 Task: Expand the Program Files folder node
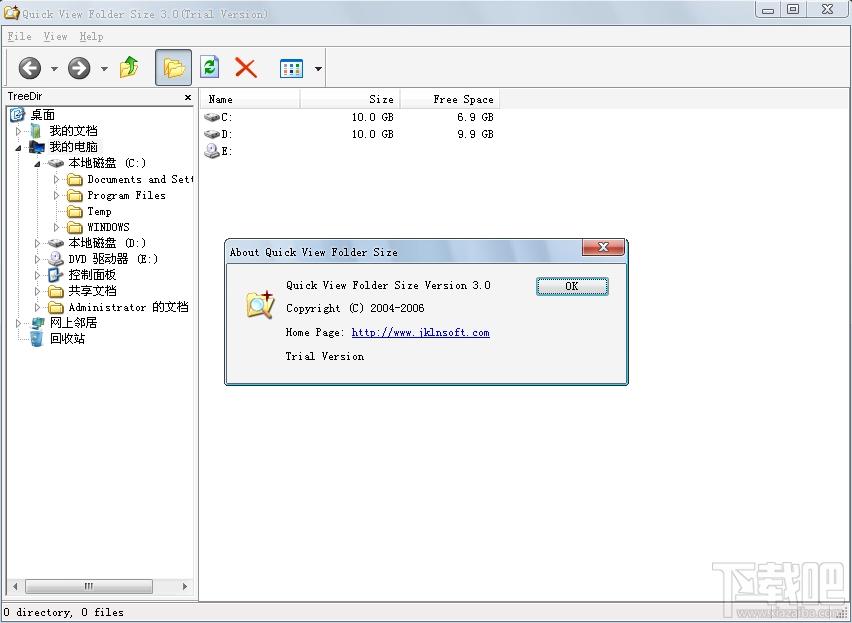(57, 196)
